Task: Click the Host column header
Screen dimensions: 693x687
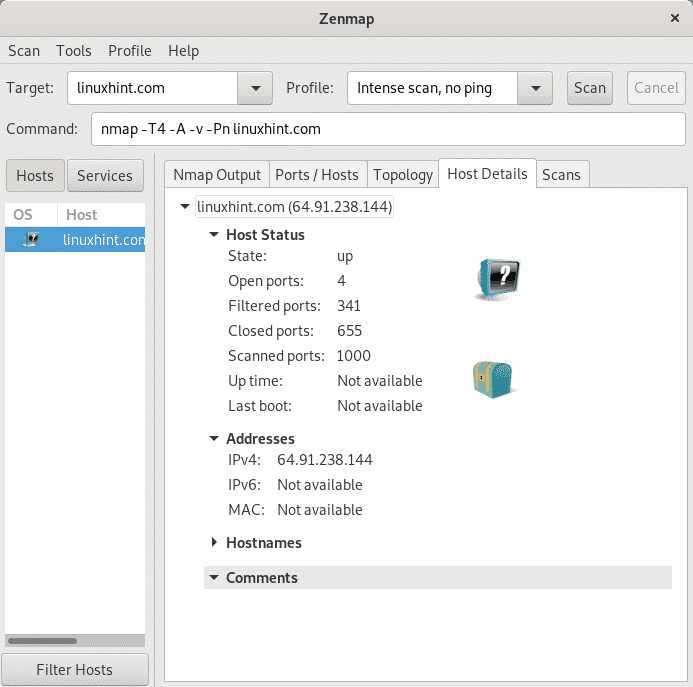Action: (101, 215)
